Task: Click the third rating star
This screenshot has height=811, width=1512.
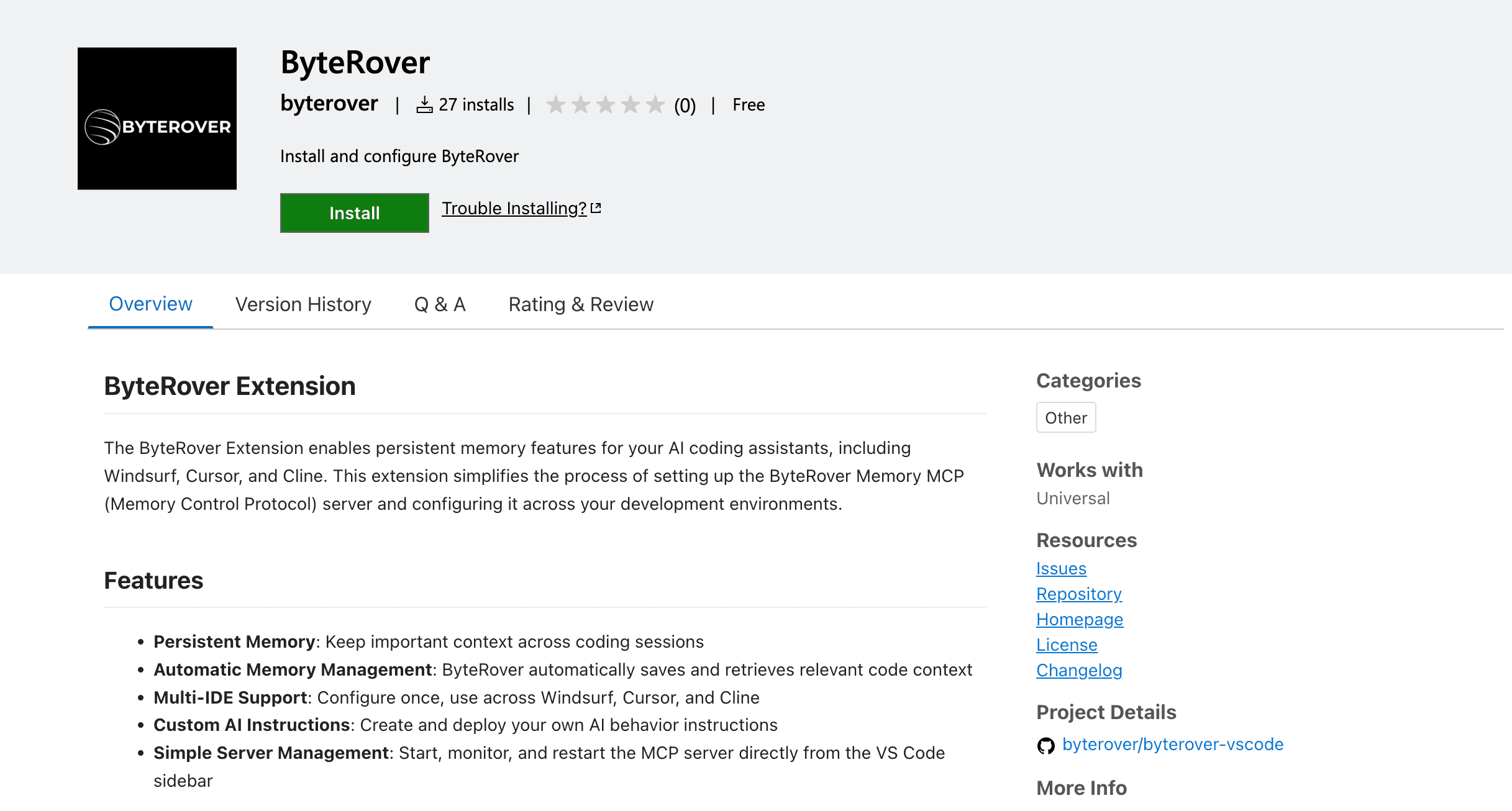Action: click(x=605, y=105)
